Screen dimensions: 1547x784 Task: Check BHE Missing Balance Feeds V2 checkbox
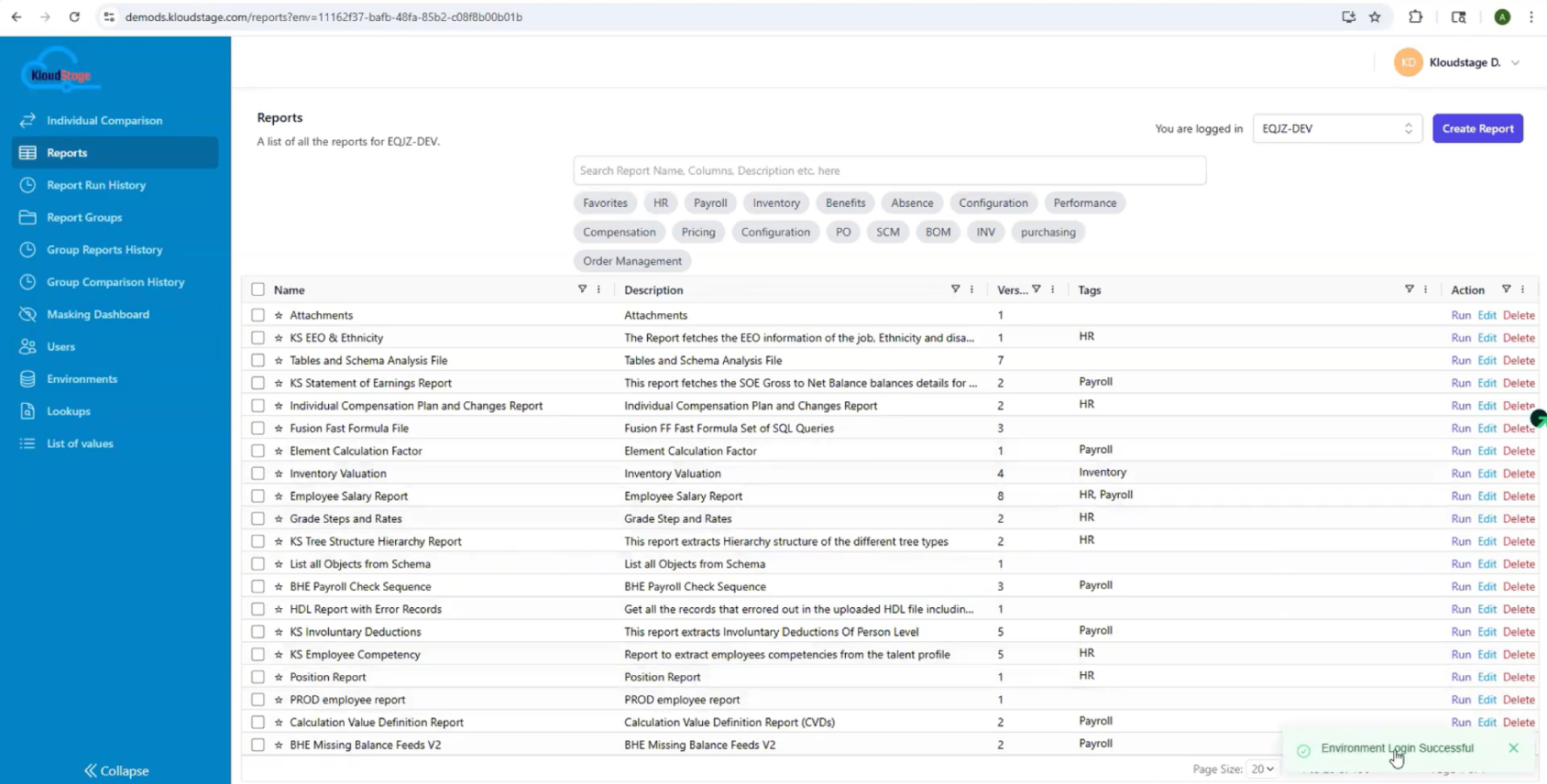coord(258,745)
